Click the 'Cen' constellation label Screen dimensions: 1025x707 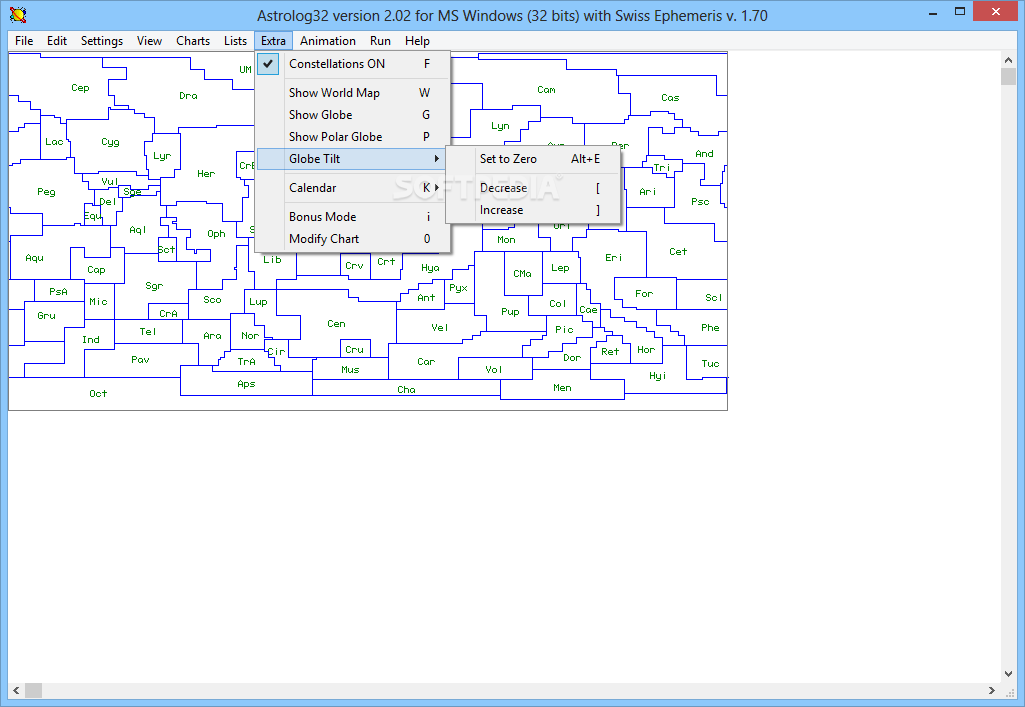coord(336,323)
